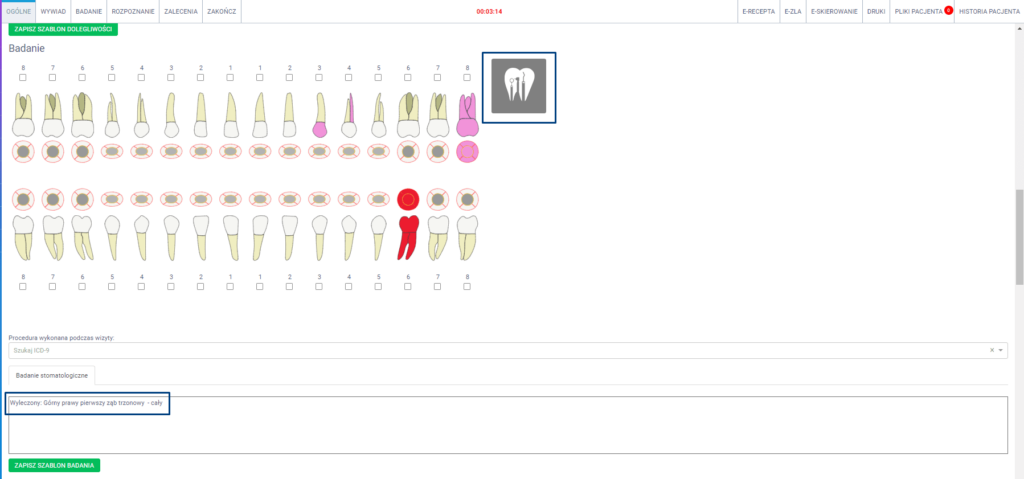The image size is (1024, 479).
Task: Switch to the Wywiad tab
Action: tap(53, 10)
